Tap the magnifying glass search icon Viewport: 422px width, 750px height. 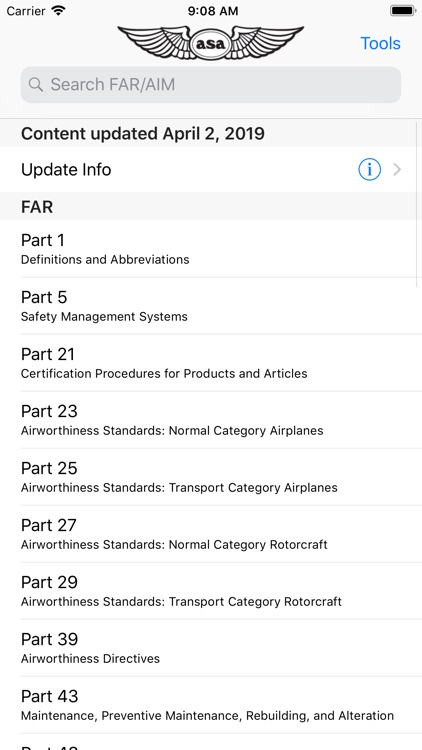[x=35, y=85]
